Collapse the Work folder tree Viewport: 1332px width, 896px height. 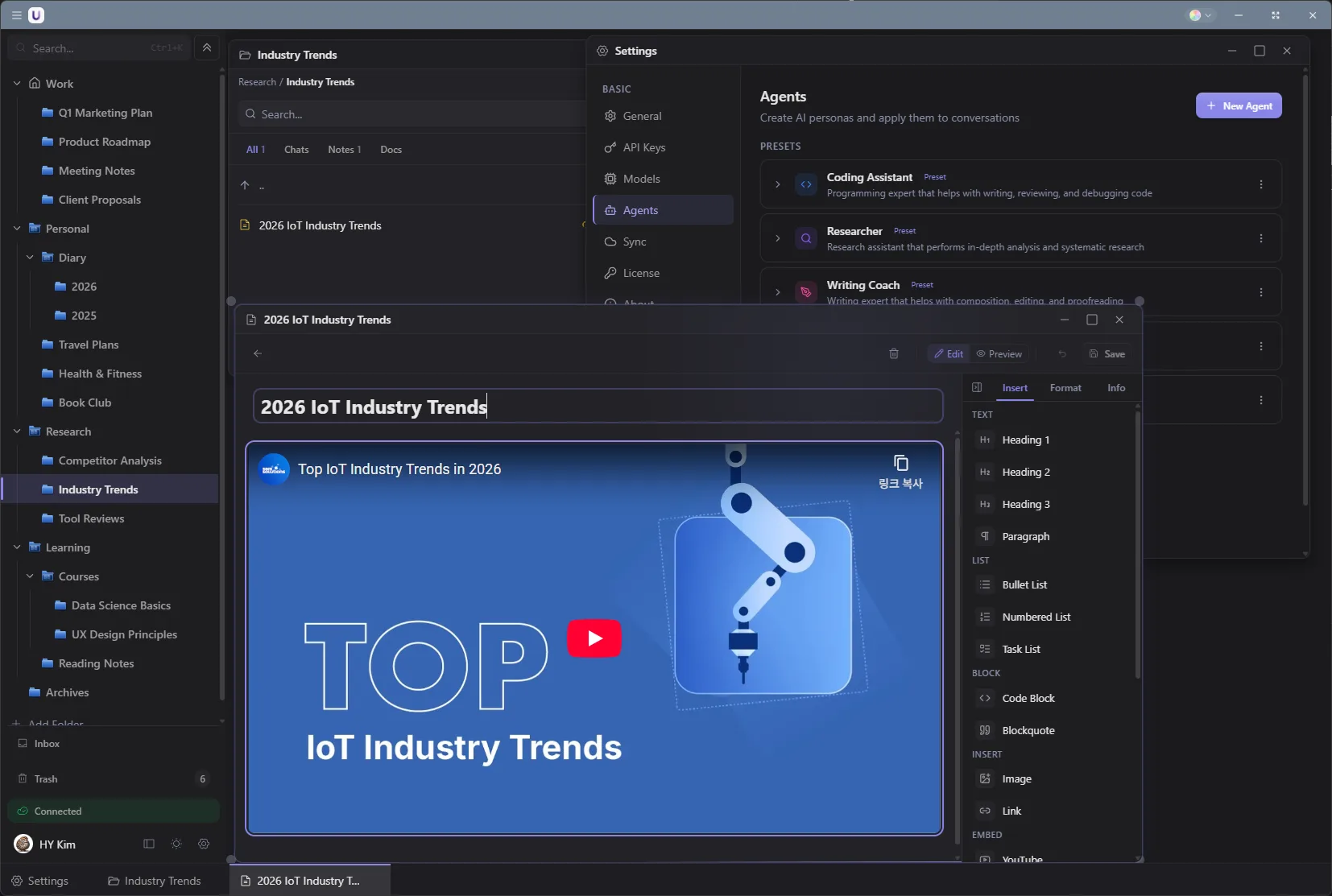tap(17, 84)
